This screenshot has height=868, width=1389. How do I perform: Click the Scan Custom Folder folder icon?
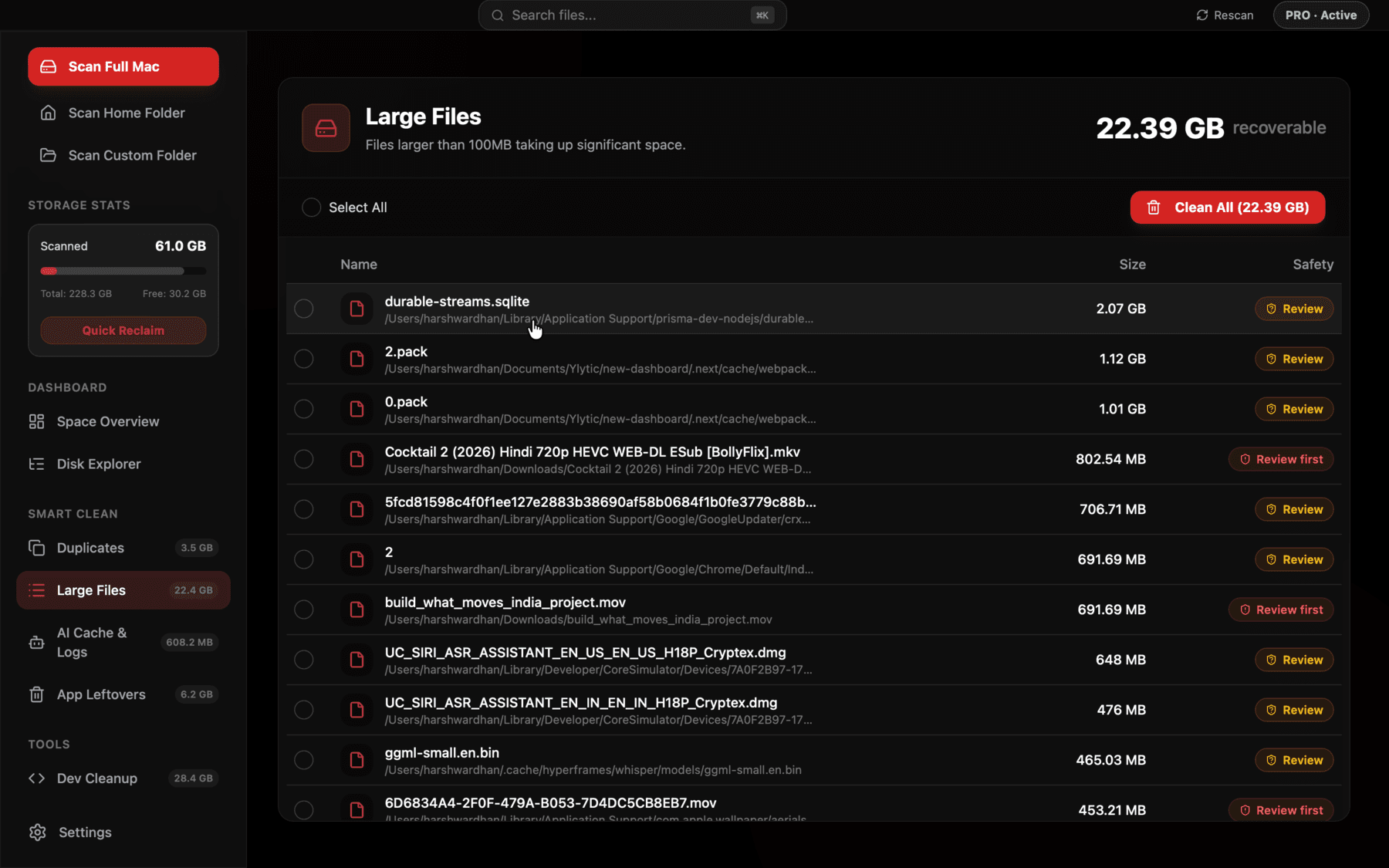tap(48, 155)
